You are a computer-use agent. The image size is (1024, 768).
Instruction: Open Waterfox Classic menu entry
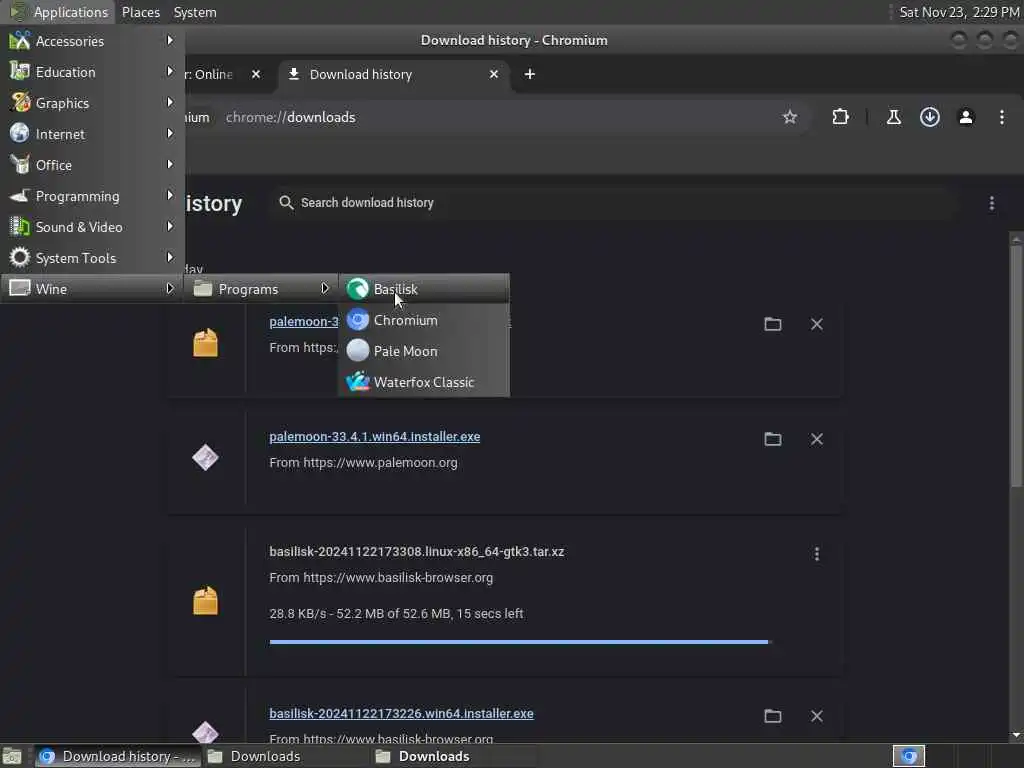[x=423, y=382]
